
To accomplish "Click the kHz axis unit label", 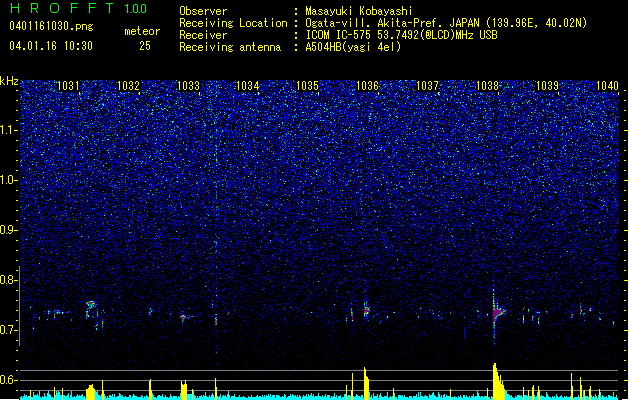I will coord(9,81).
